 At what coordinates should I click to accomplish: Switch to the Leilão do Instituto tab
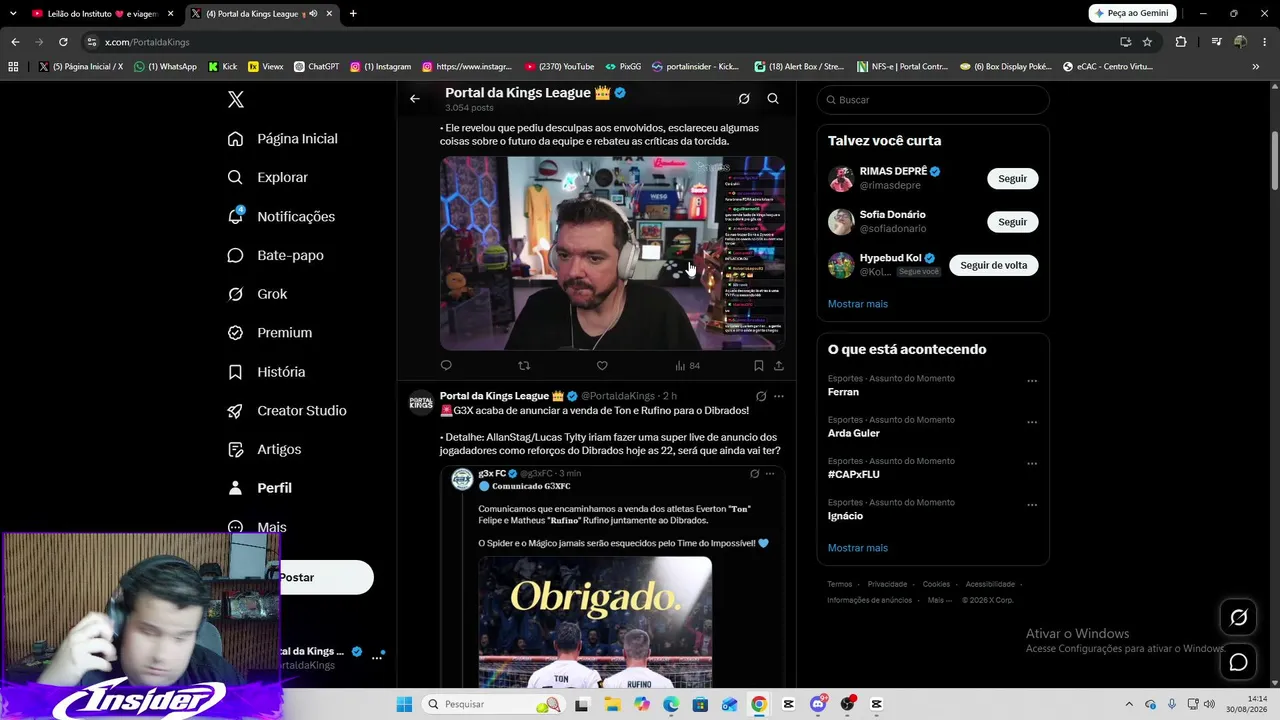coord(104,14)
